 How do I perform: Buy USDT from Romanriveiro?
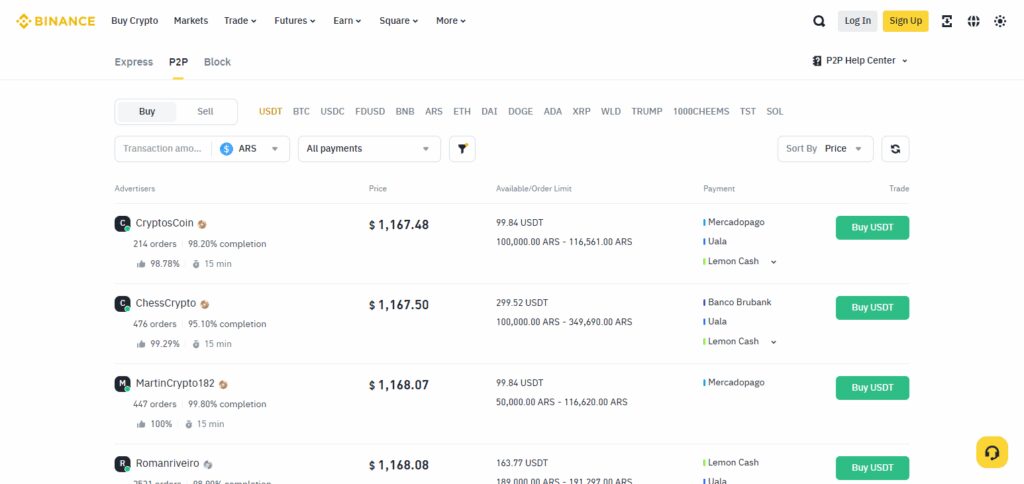pos(872,468)
